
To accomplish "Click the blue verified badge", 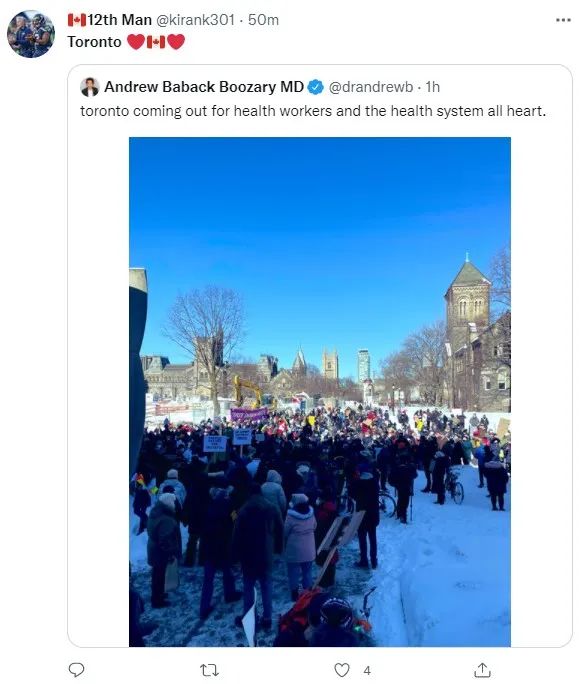I will pos(315,87).
